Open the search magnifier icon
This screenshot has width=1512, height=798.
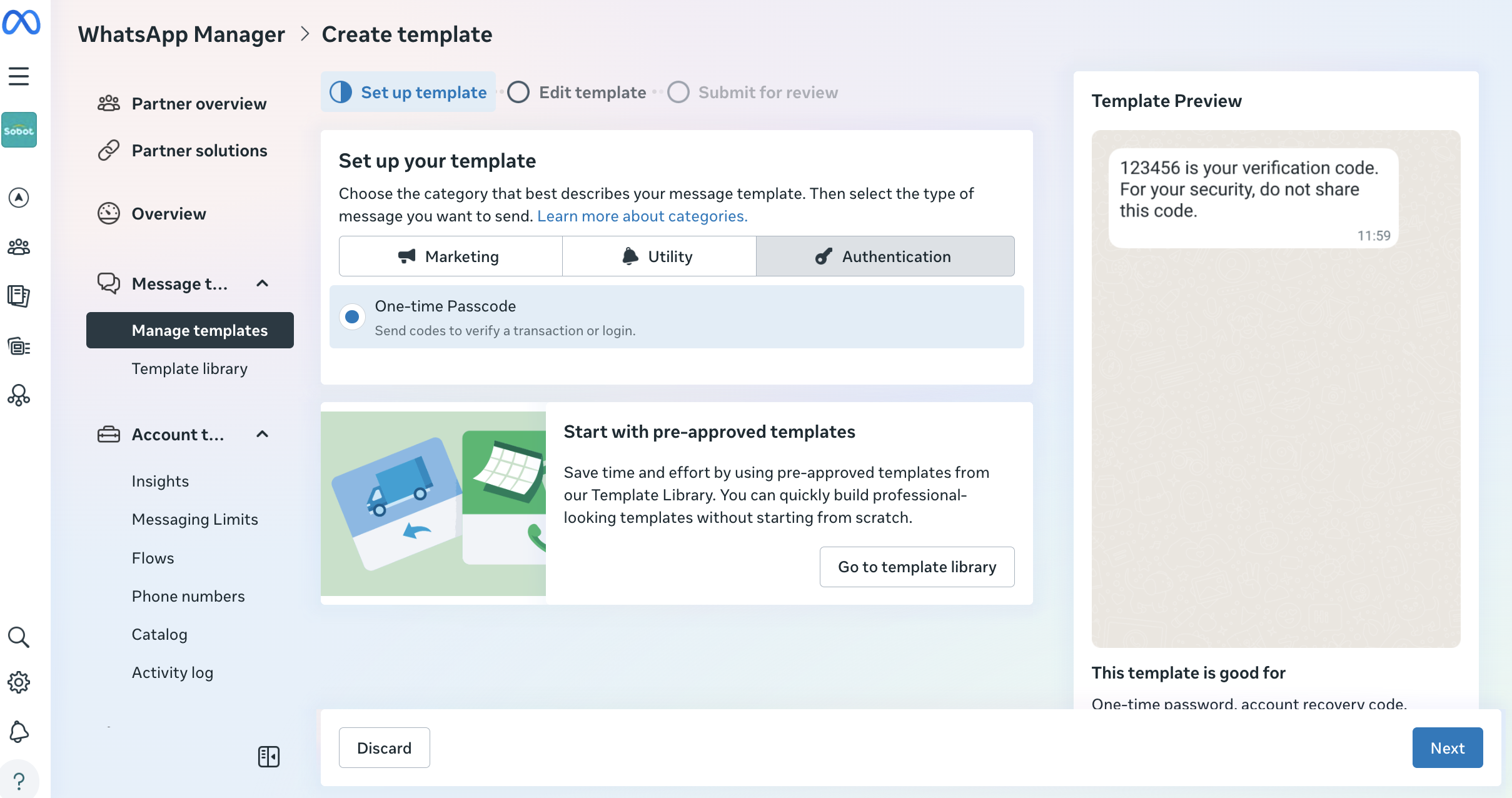point(19,637)
